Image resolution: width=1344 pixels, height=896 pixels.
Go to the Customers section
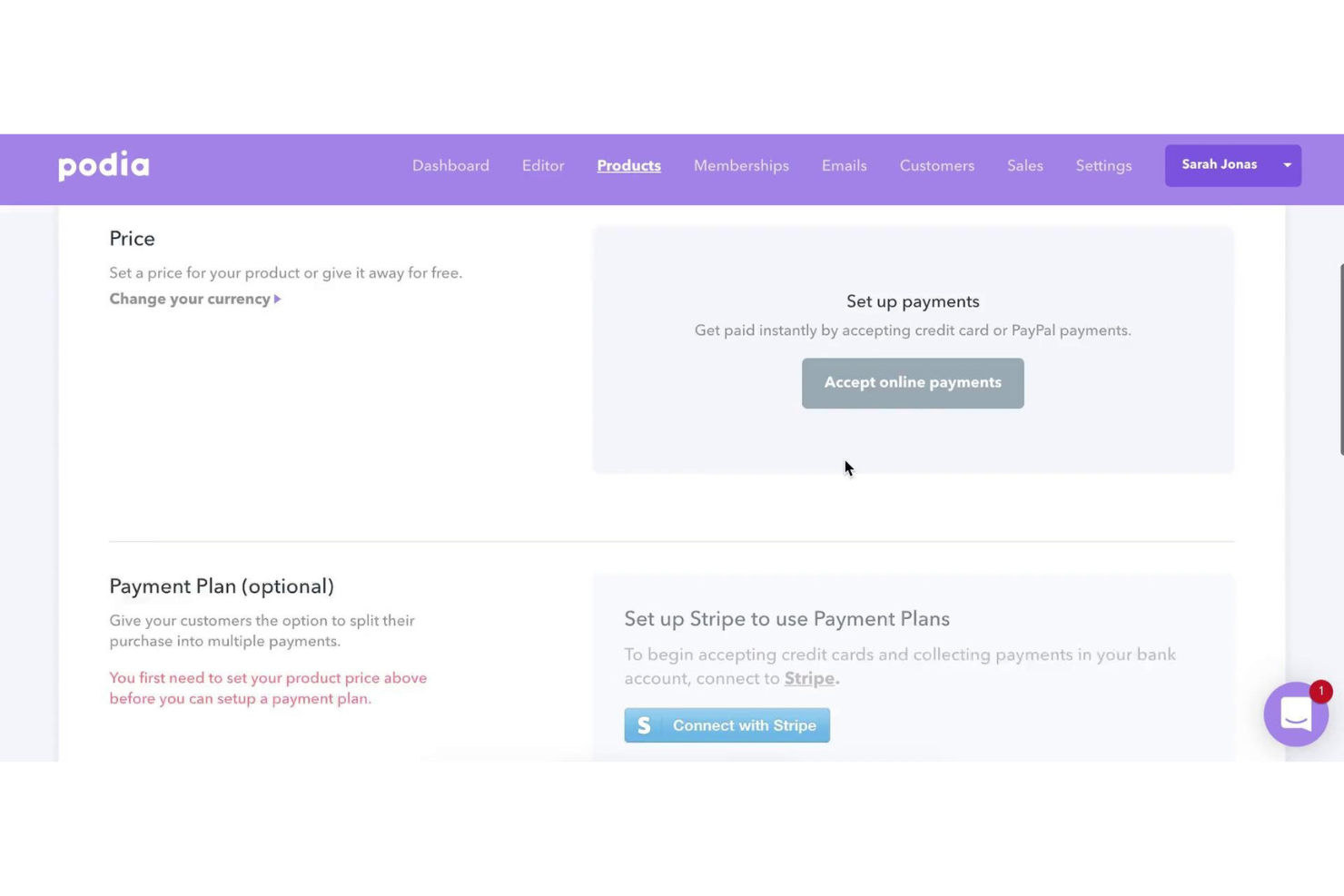click(x=936, y=165)
